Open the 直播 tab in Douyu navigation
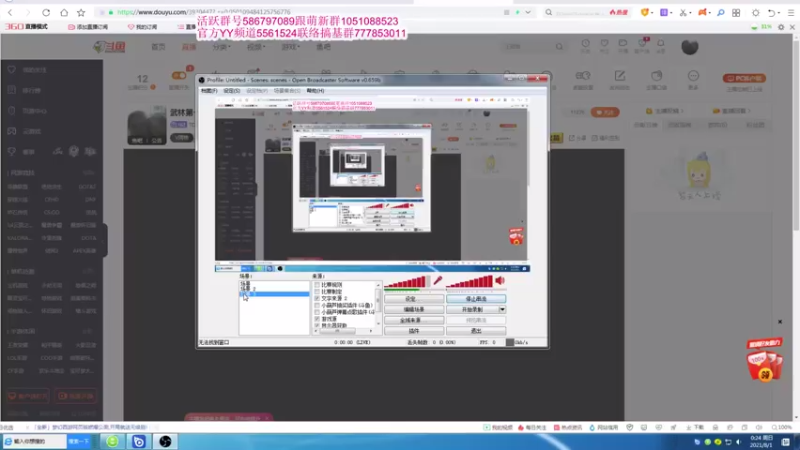Viewport: 800px width, 450px height. (x=189, y=47)
